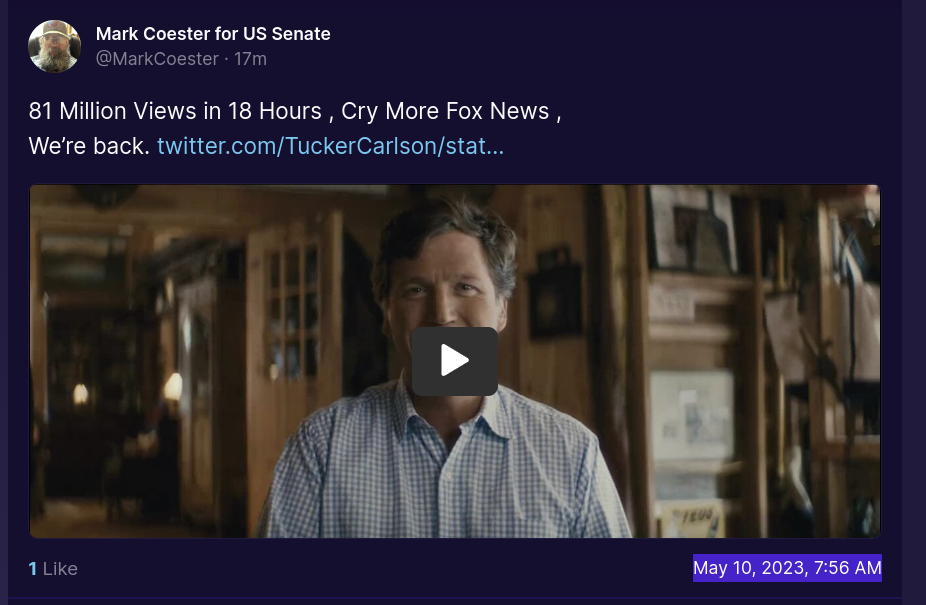Open the 17m post timestamp
Image resolution: width=926 pixels, height=605 pixels.
(x=250, y=59)
